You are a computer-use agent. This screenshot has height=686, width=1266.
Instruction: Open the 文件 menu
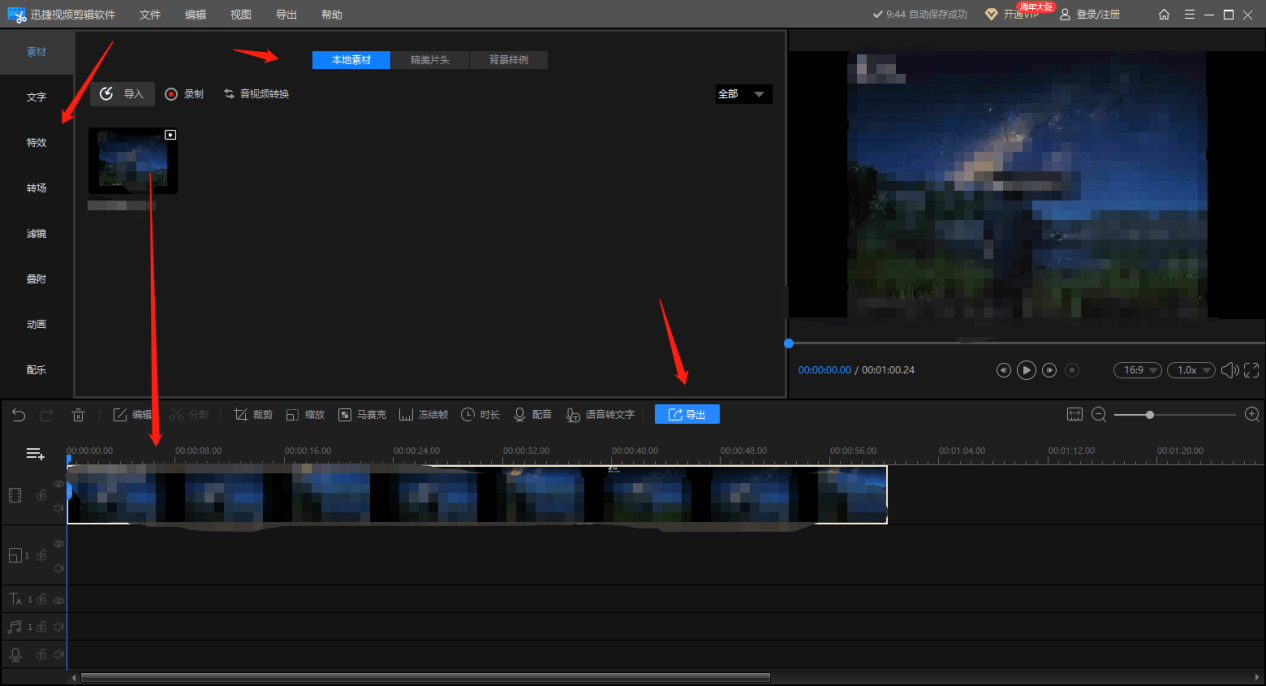[x=150, y=15]
